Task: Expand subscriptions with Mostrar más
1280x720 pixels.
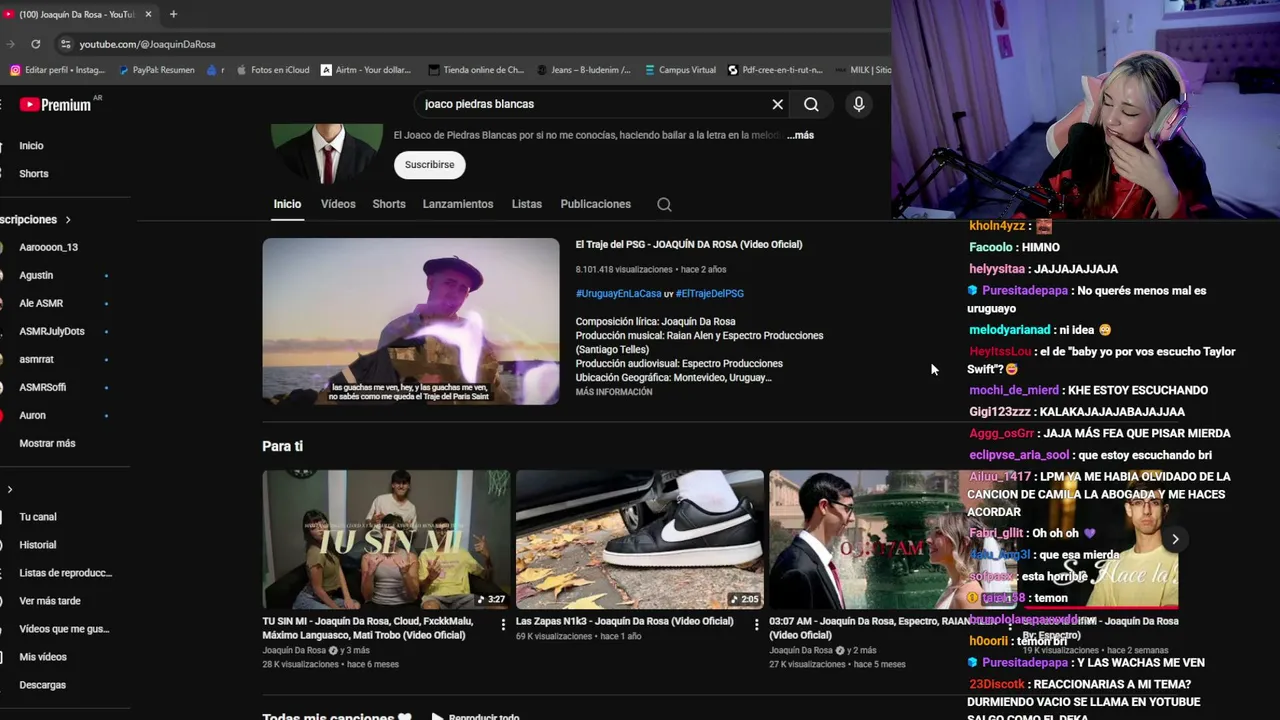Action: click(x=47, y=443)
